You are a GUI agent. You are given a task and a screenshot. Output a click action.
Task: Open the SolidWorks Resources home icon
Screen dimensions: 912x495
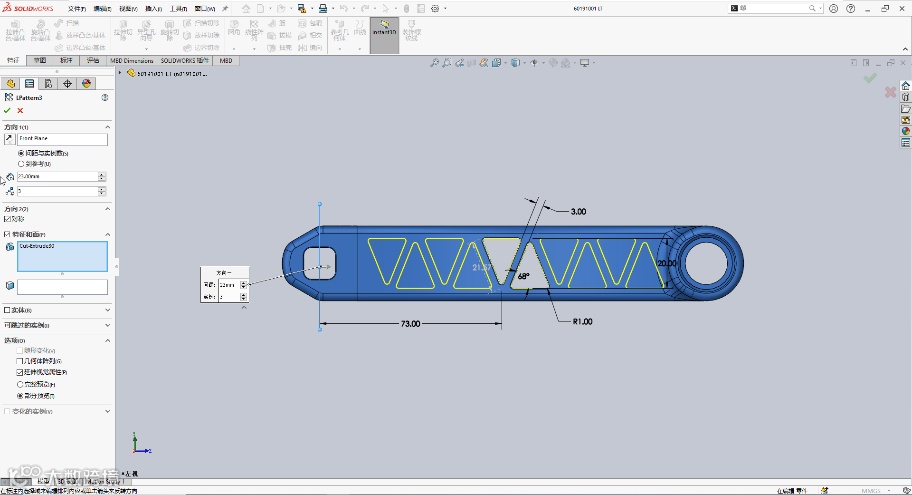tap(905, 86)
